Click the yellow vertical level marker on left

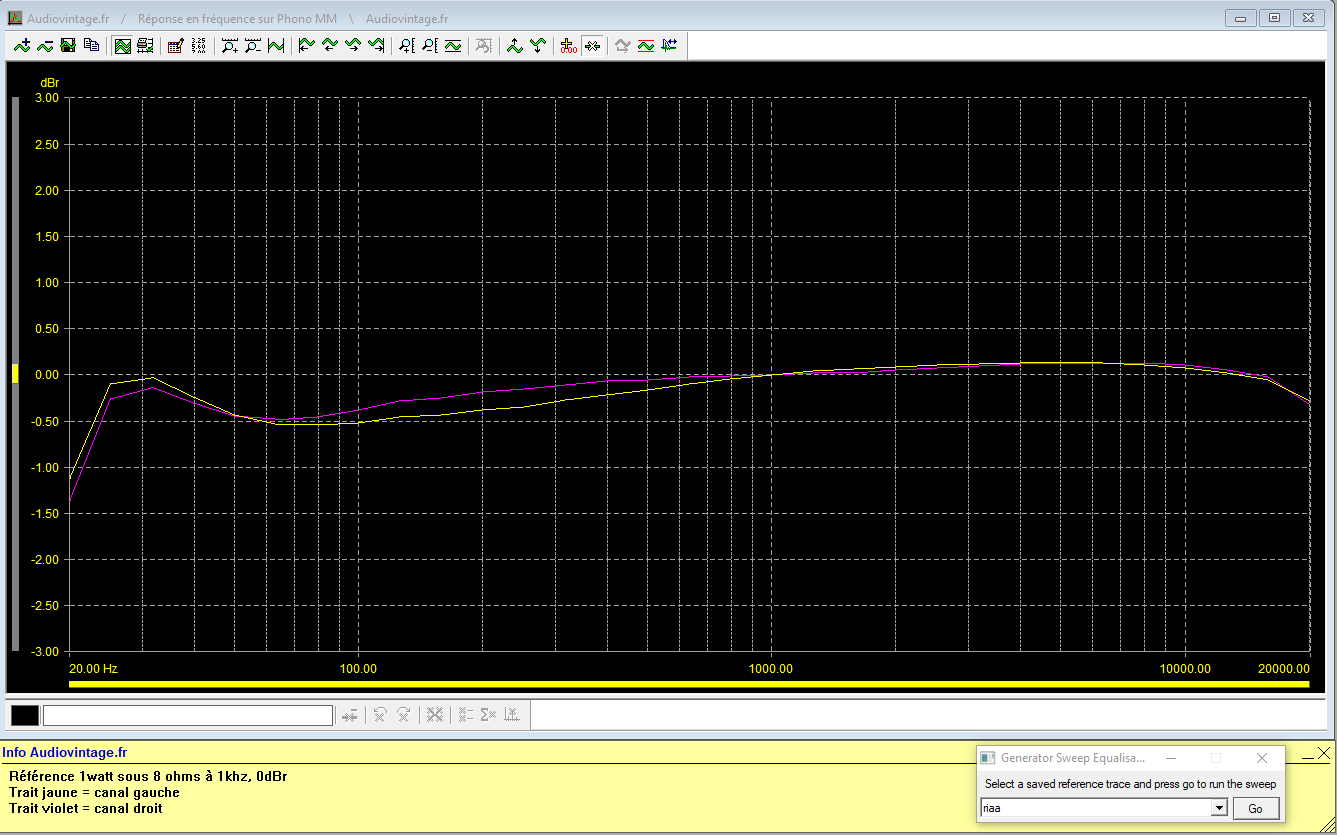(x=15, y=374)
